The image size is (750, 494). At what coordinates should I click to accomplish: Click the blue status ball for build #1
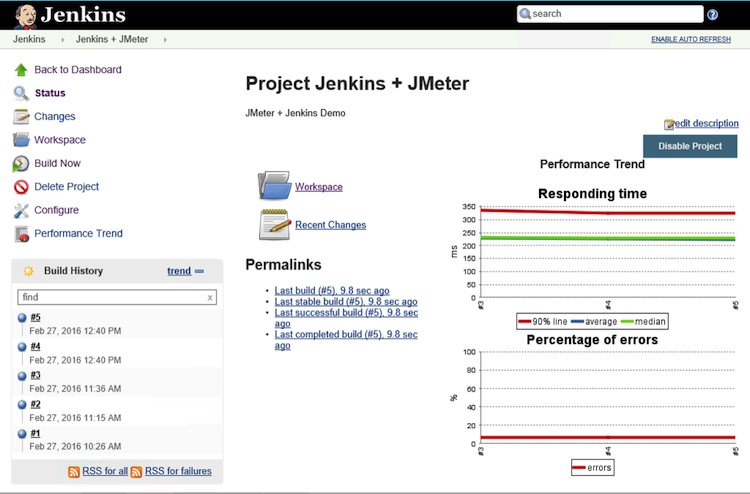click(22, 434)
